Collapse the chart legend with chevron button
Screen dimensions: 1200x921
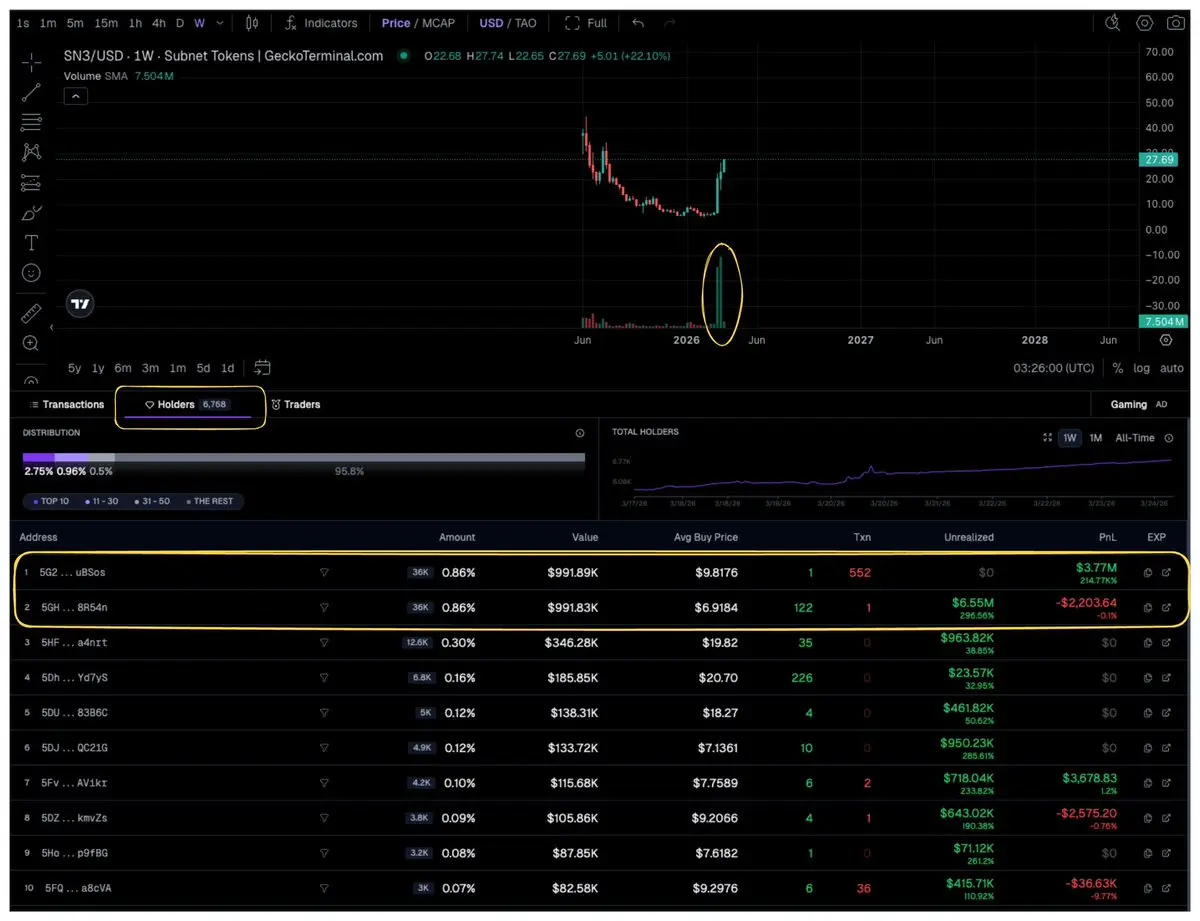coord(76,97)
